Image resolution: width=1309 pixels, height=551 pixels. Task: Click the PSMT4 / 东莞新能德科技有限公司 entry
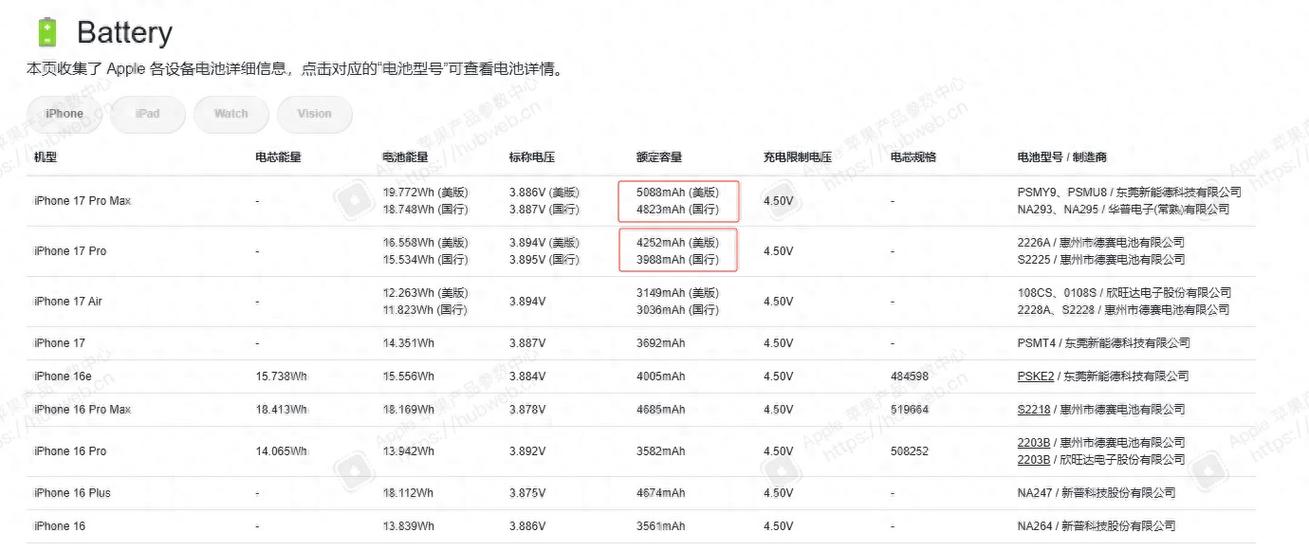tap(1103, 343)
